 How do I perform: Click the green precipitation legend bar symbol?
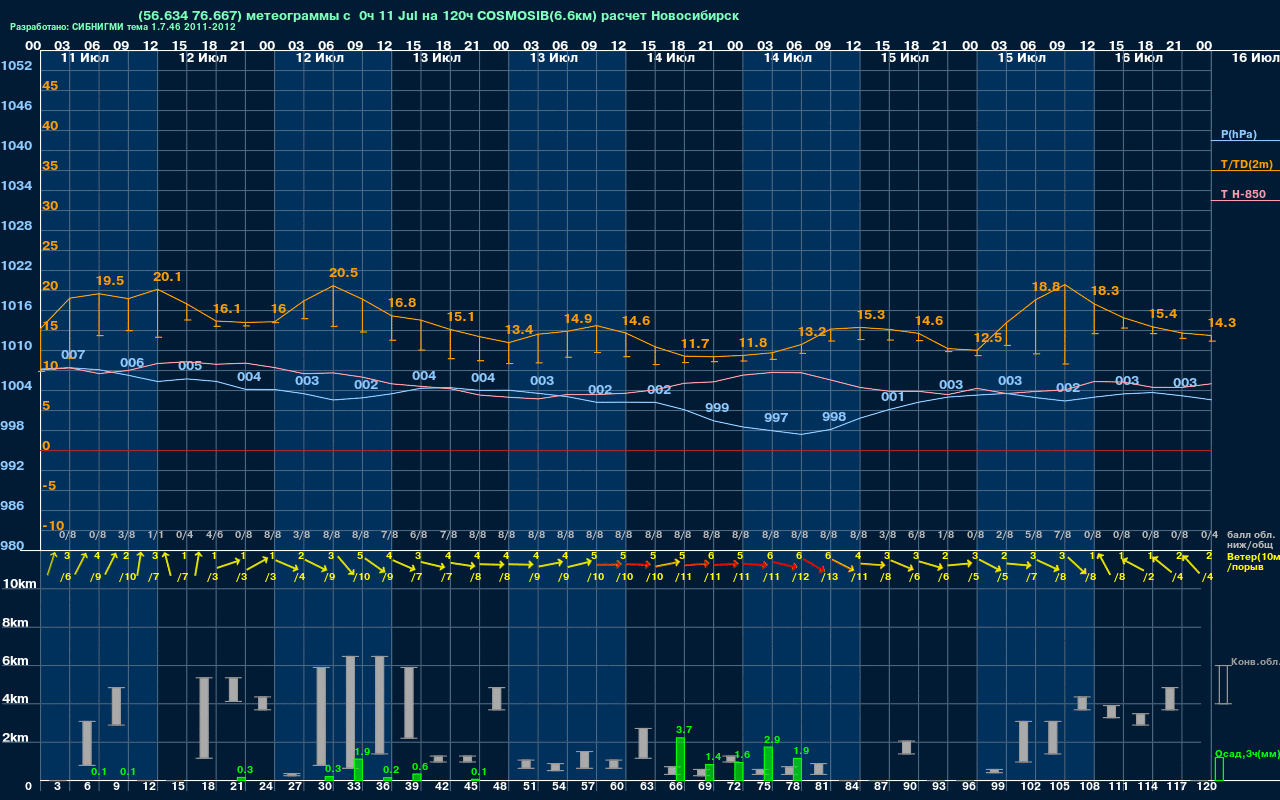point(1219,769)
